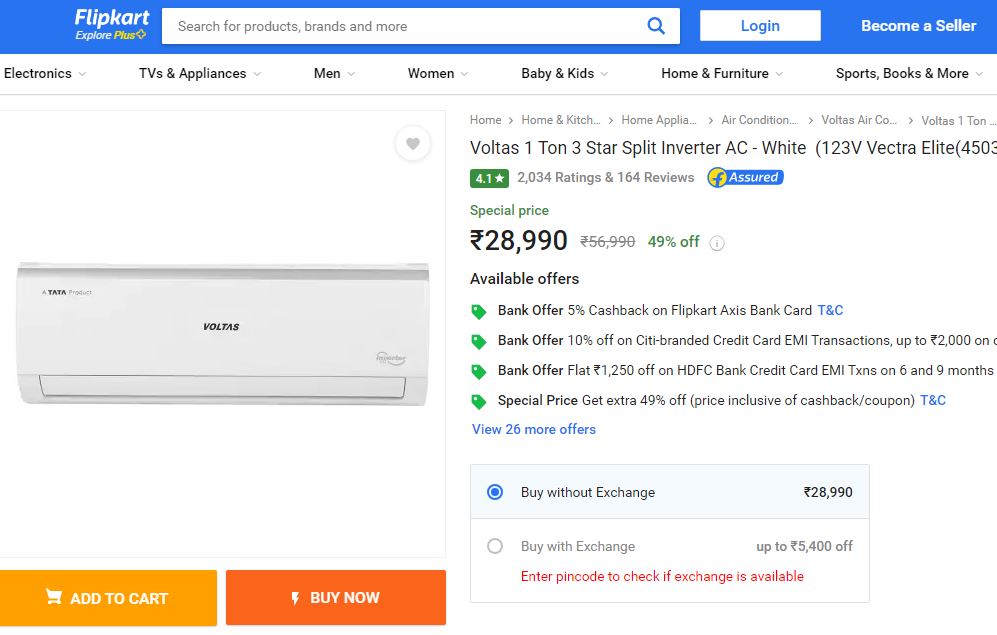Toggle the wishlist heart on product image
This screenshot has height=635, width=997.
pyautogui.click(x=413, y=143)
